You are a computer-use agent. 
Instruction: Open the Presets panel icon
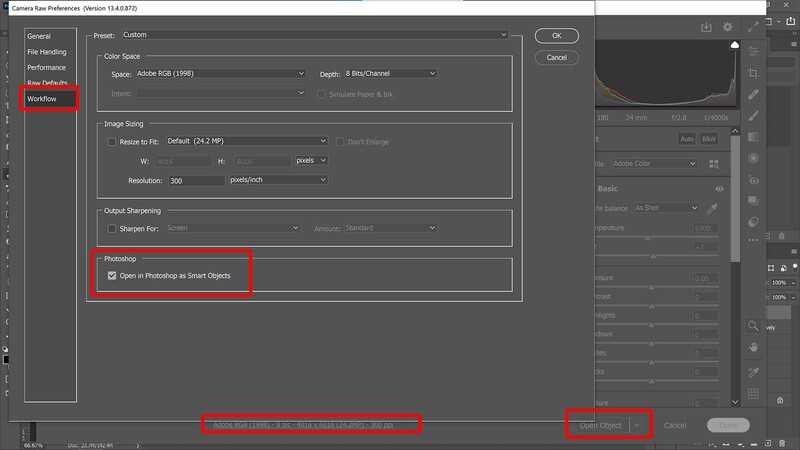(753, 222)
